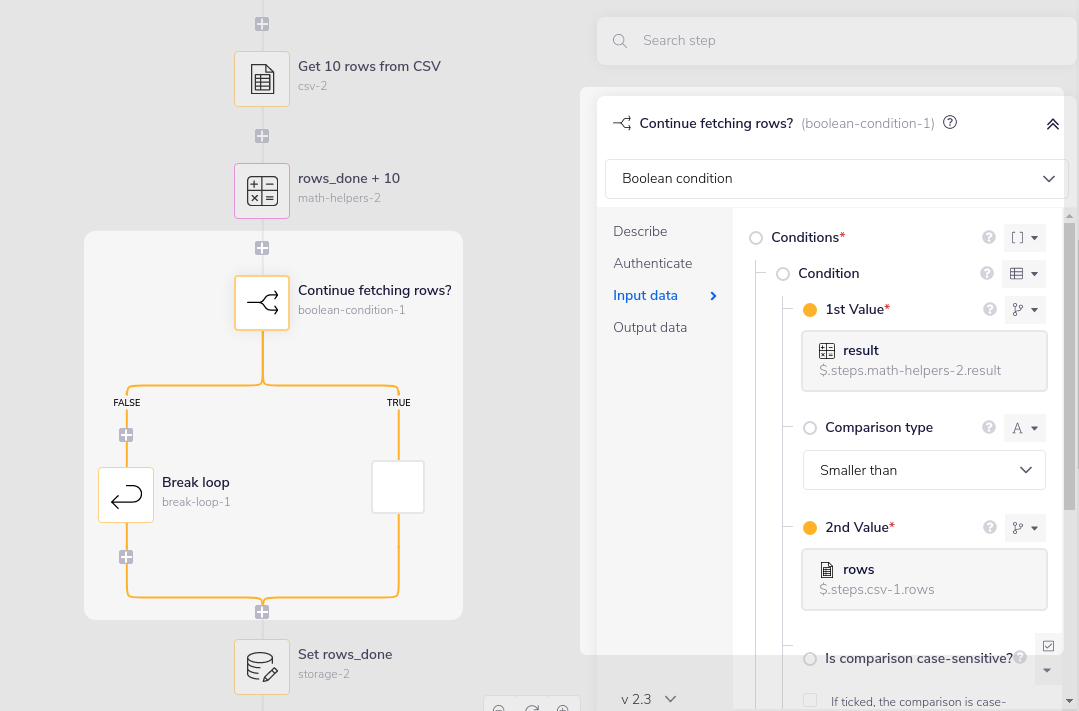Click the help icon next to Conditions
Screen dimensions: 1079x711
989,237
